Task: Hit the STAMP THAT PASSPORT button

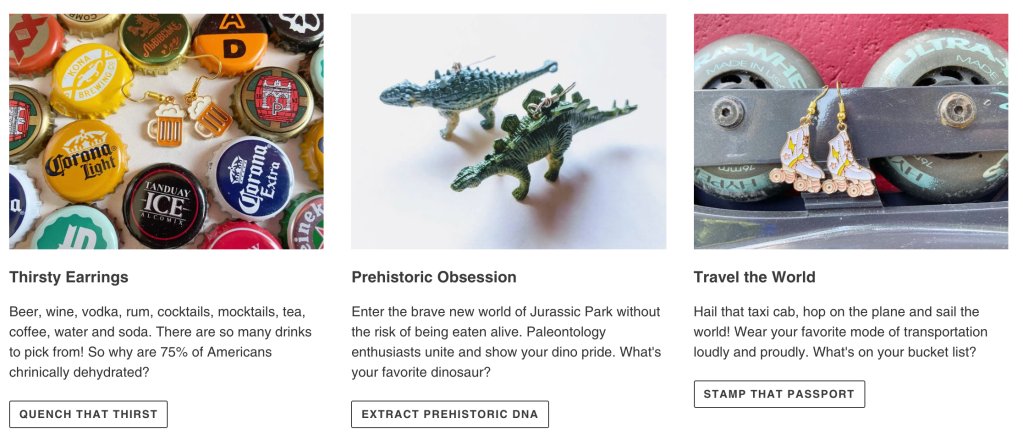Action: (779, 394)
